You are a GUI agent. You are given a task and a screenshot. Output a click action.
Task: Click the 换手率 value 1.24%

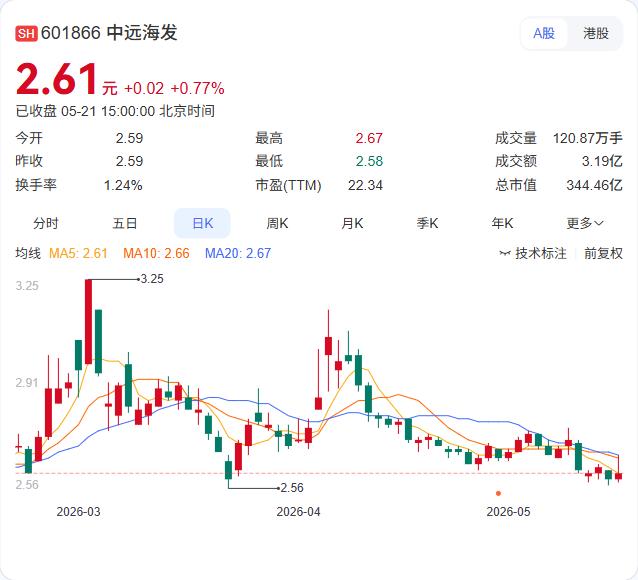coord(123,185)
